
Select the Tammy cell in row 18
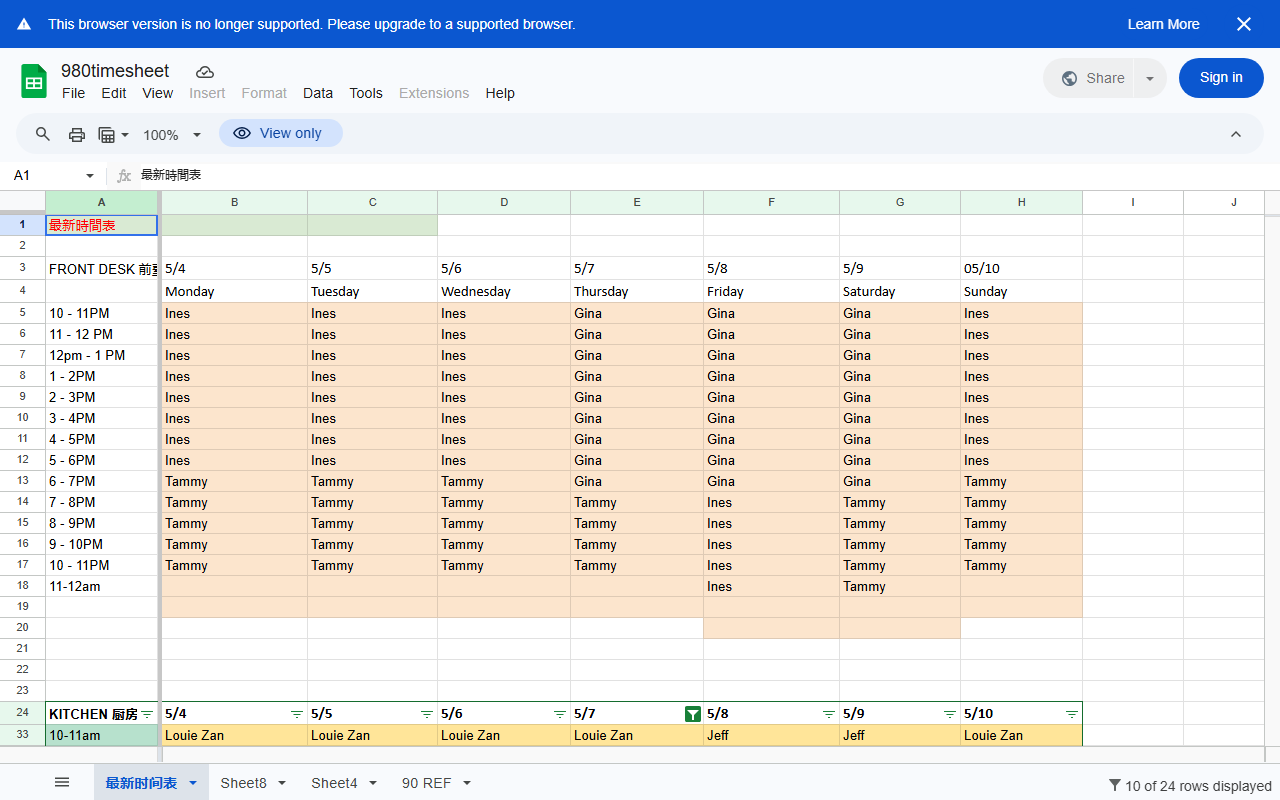(900, 586)
